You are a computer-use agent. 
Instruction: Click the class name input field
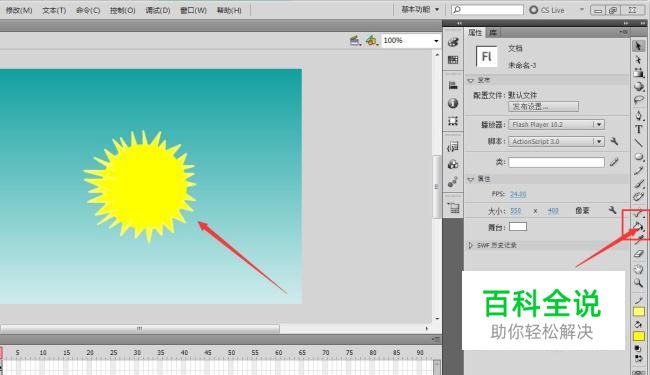click(x=556, y=162)
